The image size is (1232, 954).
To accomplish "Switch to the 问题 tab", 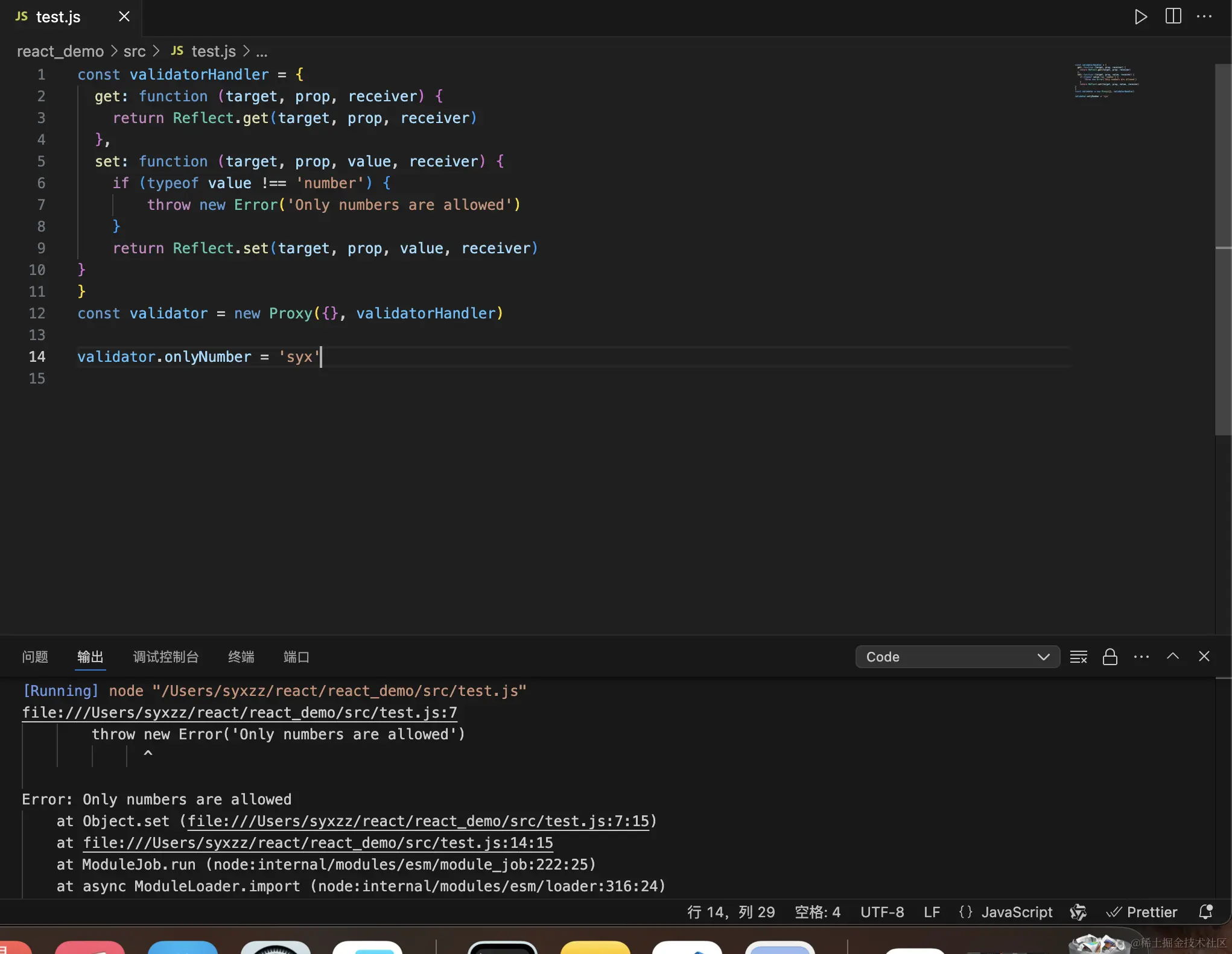I will pyautogui.click(x=35, y=657).
